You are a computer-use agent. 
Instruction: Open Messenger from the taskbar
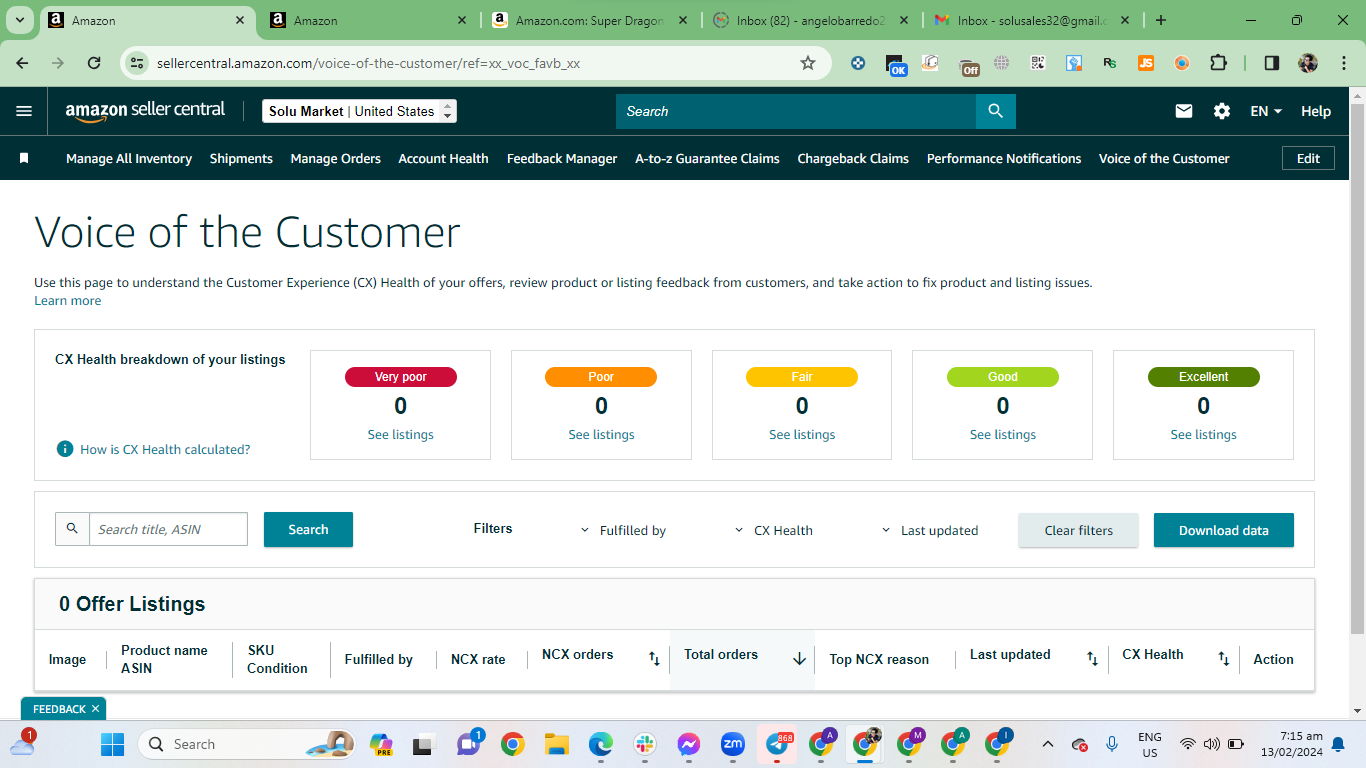(x=688, y=744)
